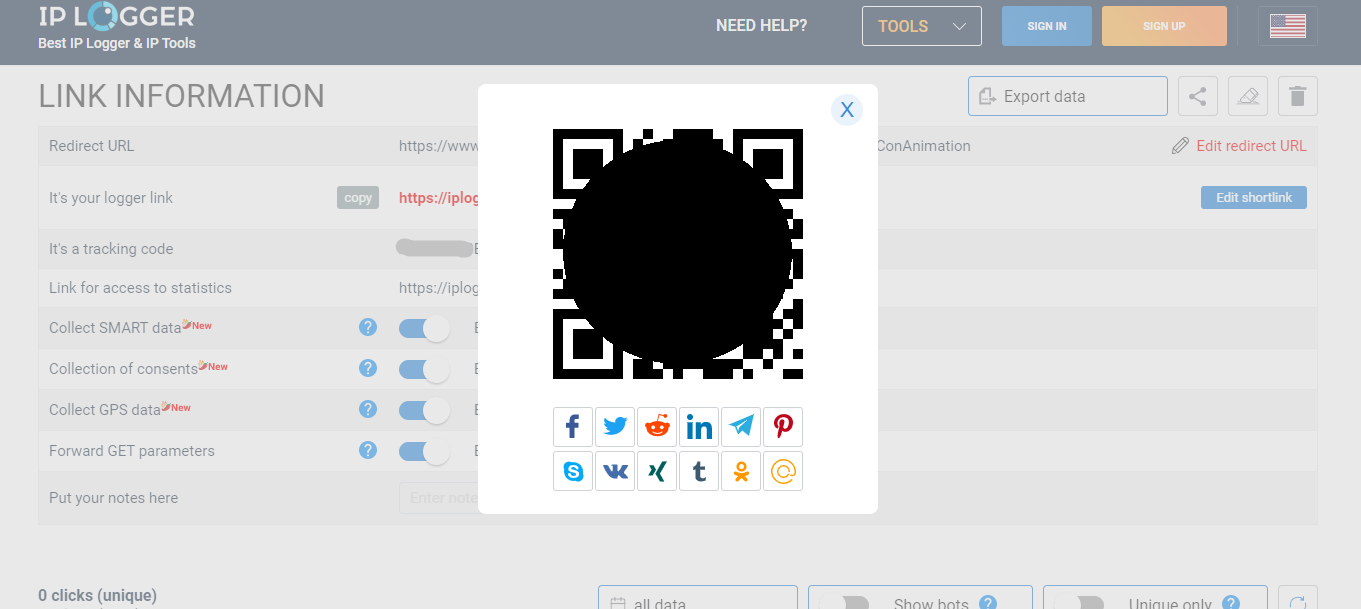Share the link via Telegram

click(x=741, y=427)
